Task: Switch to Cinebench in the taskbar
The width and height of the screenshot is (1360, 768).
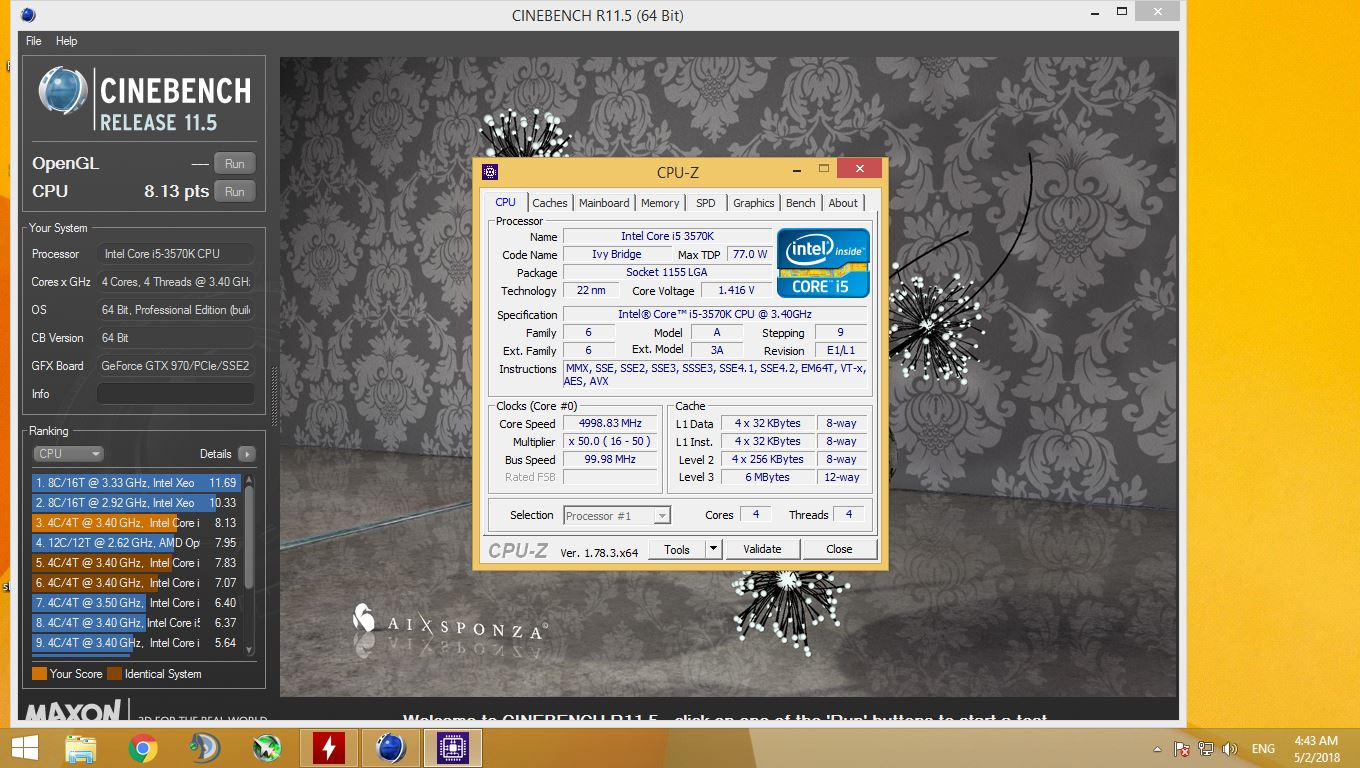Action: (391, 748)
